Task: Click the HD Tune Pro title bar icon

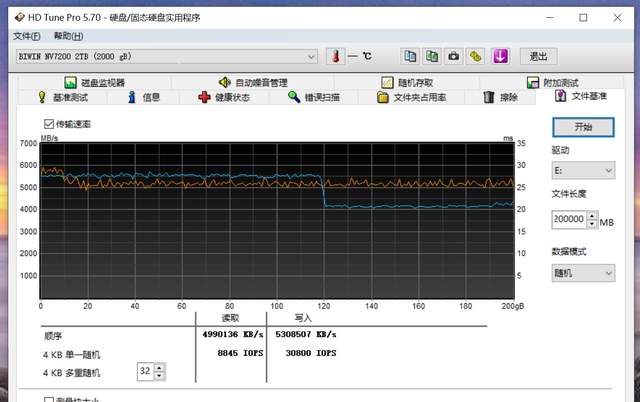Action: 20,18
